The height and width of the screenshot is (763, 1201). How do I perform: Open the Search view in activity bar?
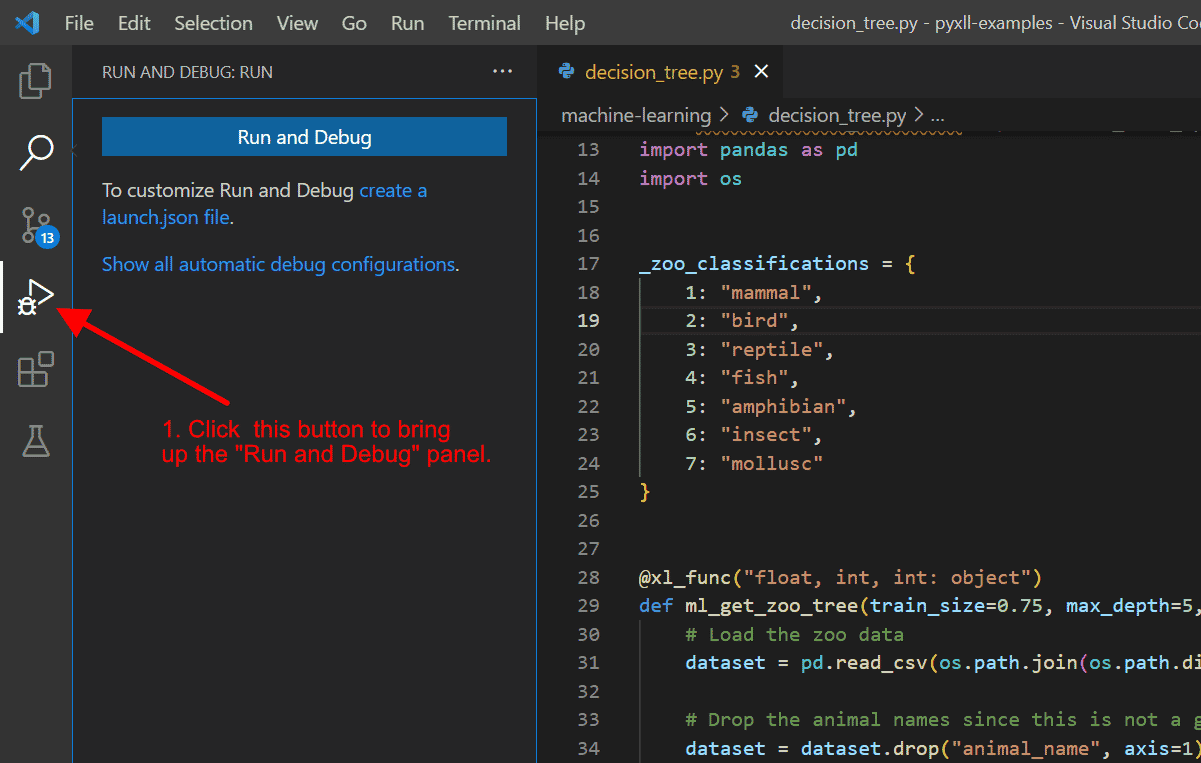pos(36,152)
